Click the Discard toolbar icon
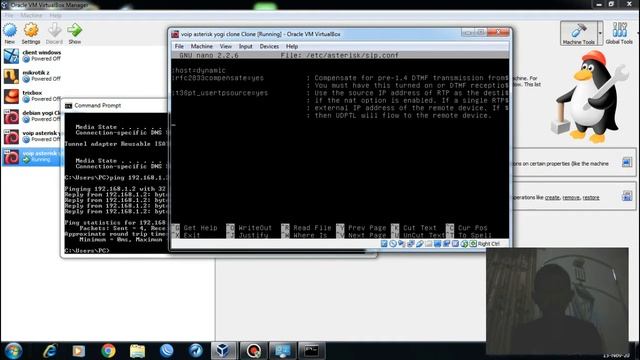 pyautogui.click(x=54, y=31)
